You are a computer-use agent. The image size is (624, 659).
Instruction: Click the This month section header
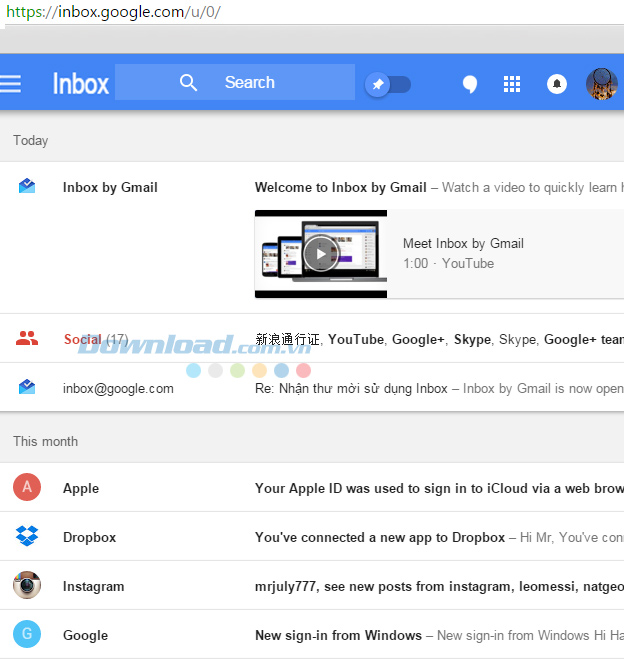tap(45, 441)
